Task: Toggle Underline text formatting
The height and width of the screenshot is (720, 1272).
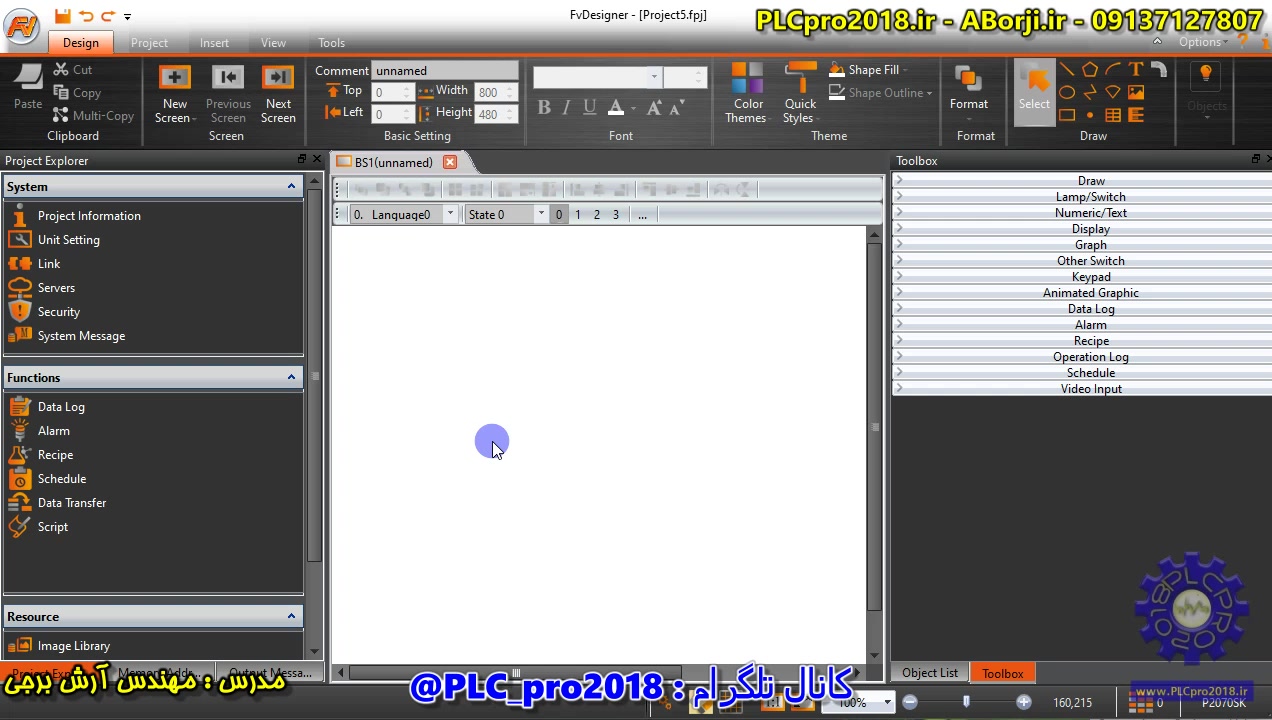Action: point(589,108)
